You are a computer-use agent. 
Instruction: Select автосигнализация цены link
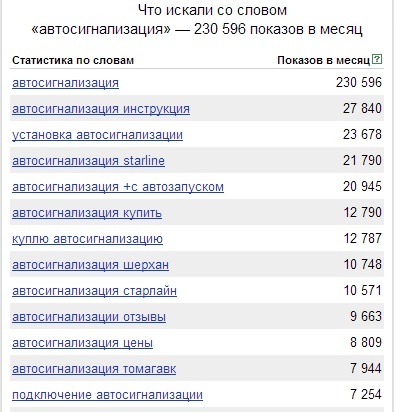click(x=83, y=343)
